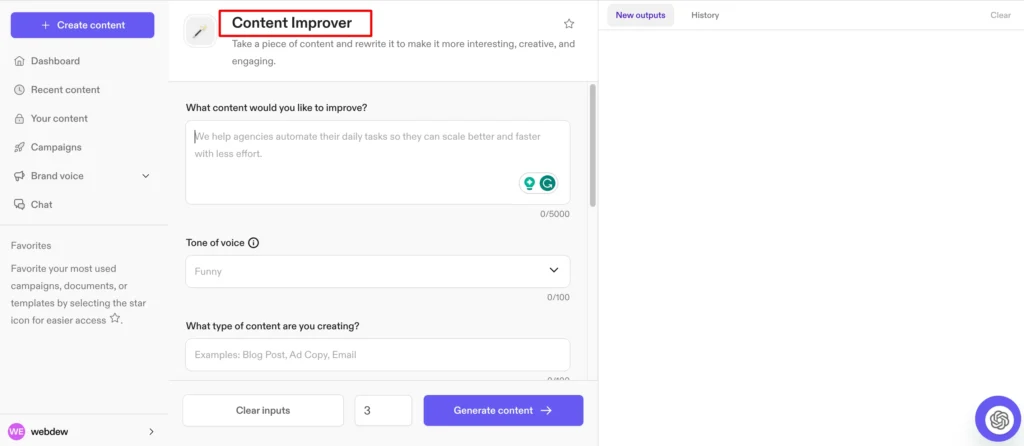Switch to the History tab
Image resolution: width=1024 pixels, height=446 pixels.
[705, 15]
